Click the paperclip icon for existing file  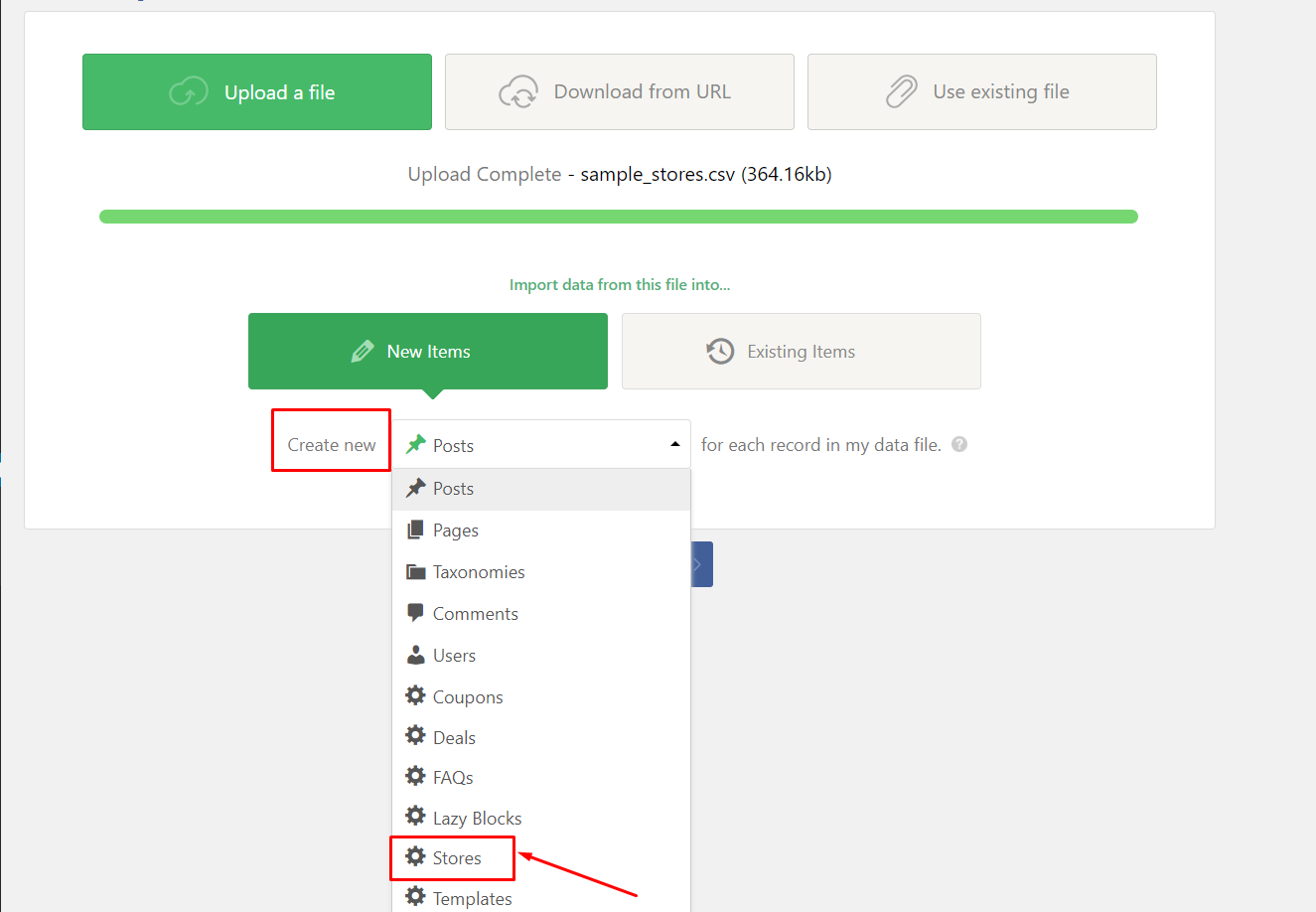(x=901, y=91)
